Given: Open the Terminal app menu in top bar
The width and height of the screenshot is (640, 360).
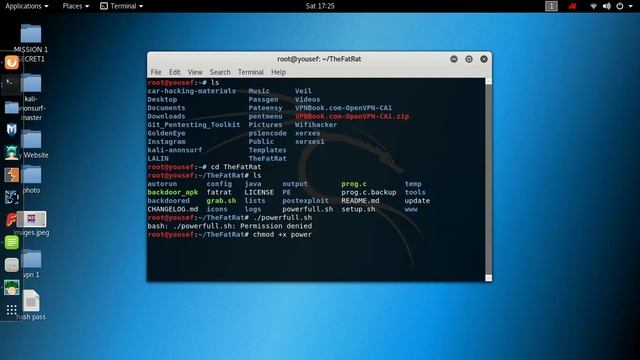Looking at the screenshot, I should coord(122,6).
